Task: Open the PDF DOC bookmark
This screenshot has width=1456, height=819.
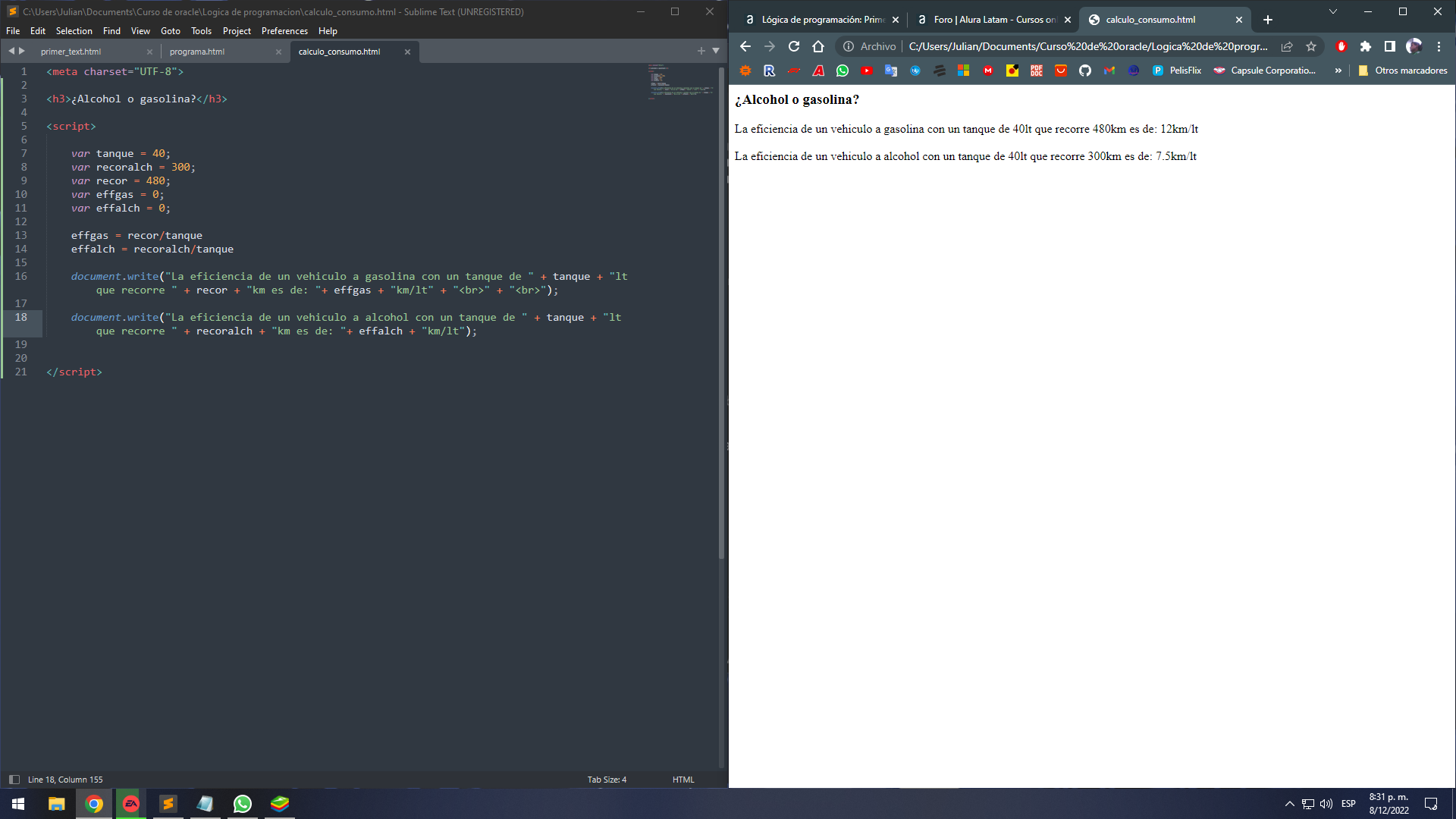Action: [1037, 71]
